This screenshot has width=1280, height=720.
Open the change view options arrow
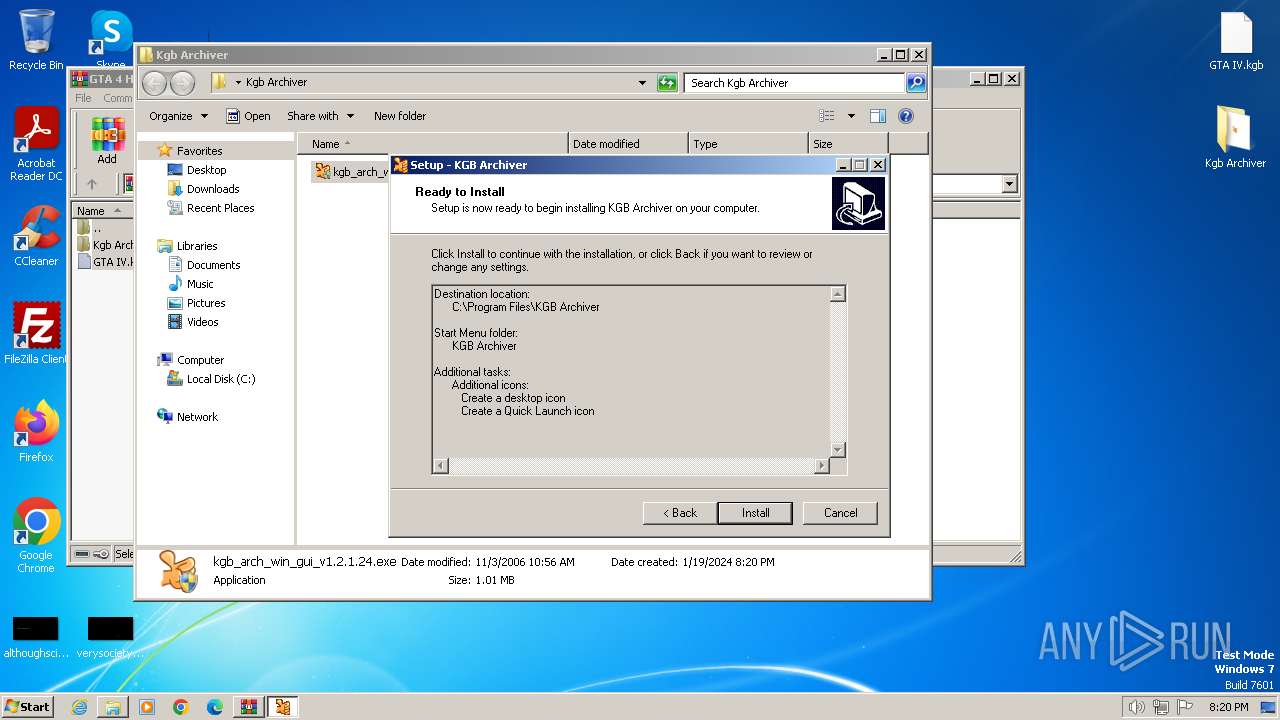[x=851, y=116]
